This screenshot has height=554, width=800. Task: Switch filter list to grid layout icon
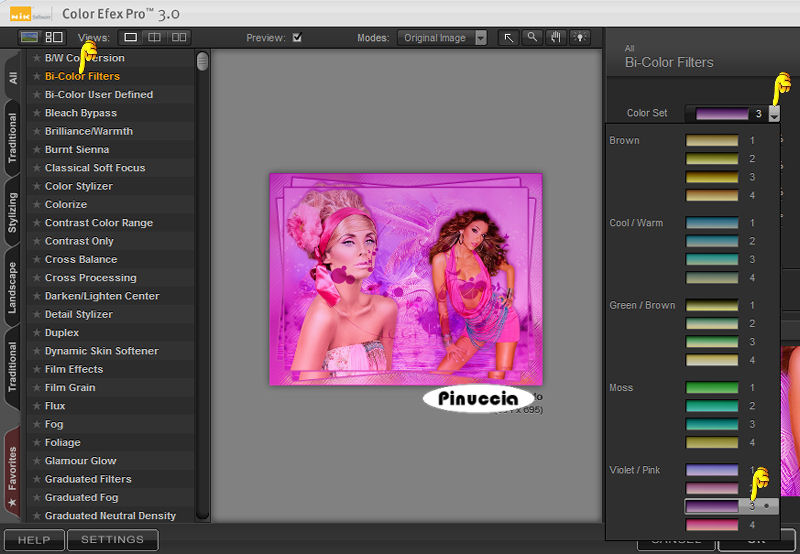[54, 37]
